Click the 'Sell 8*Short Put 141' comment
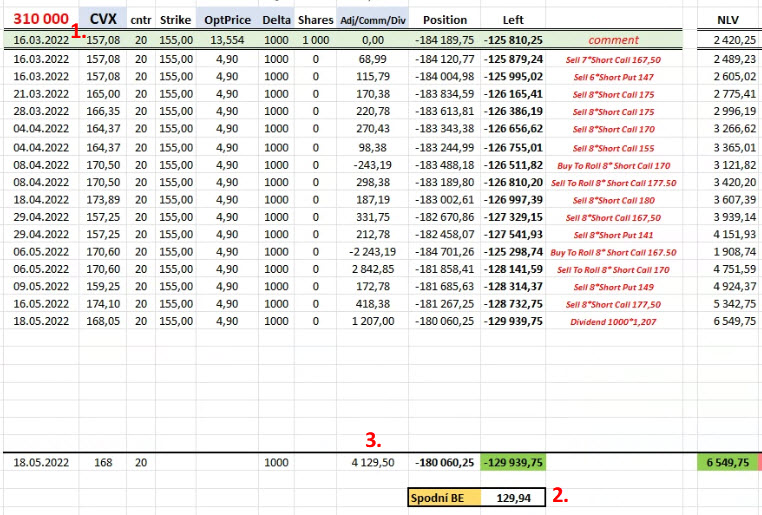The width and height of the screenshot is (762, 515). point(613,234)
